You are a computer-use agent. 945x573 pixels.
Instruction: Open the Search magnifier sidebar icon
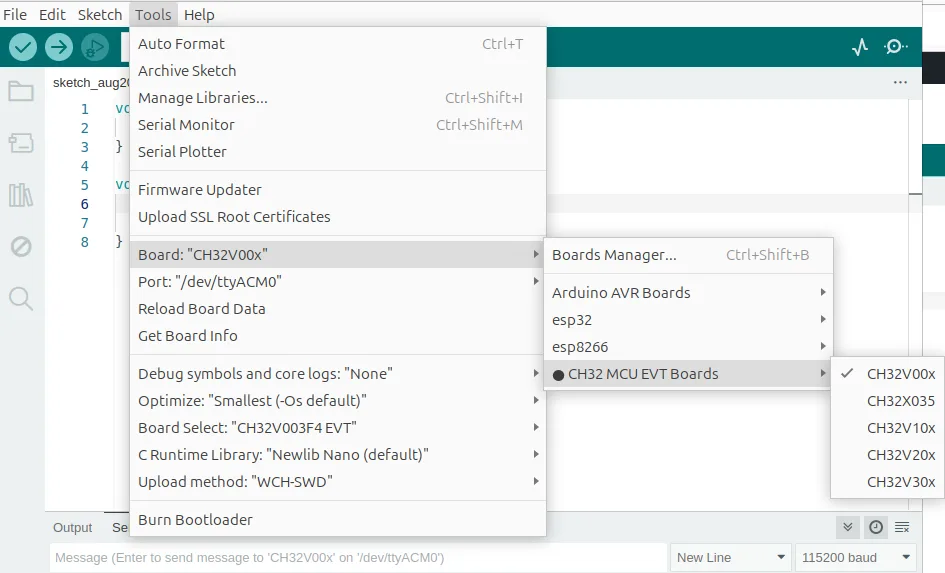coord(21,298)
